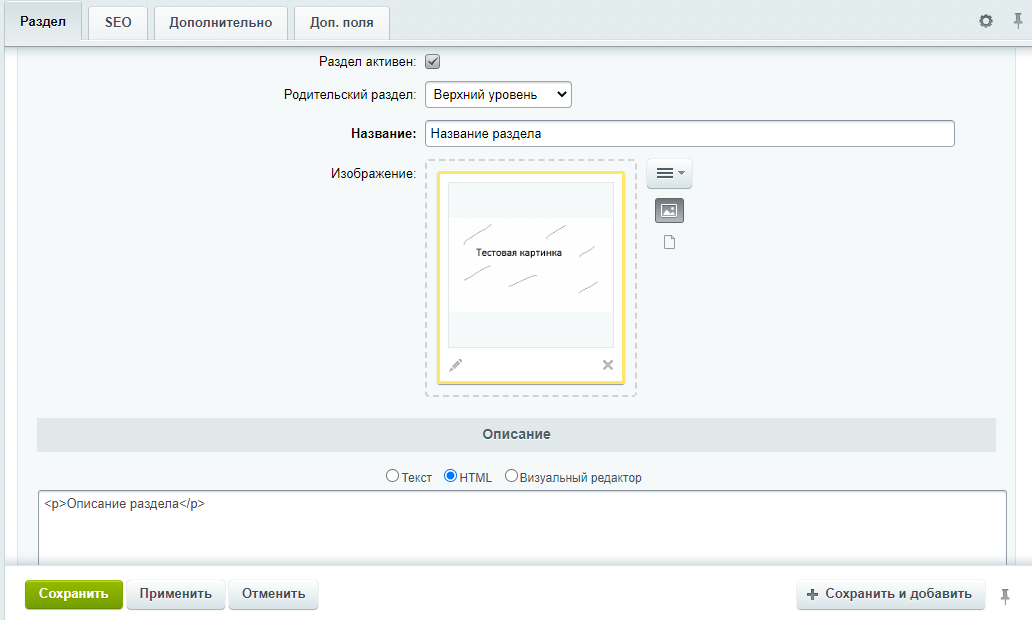Image resolution: width=1032 pixels, height=620 pixels.
Task: Pin the bottom button bar
Action: click(1005, 596)
